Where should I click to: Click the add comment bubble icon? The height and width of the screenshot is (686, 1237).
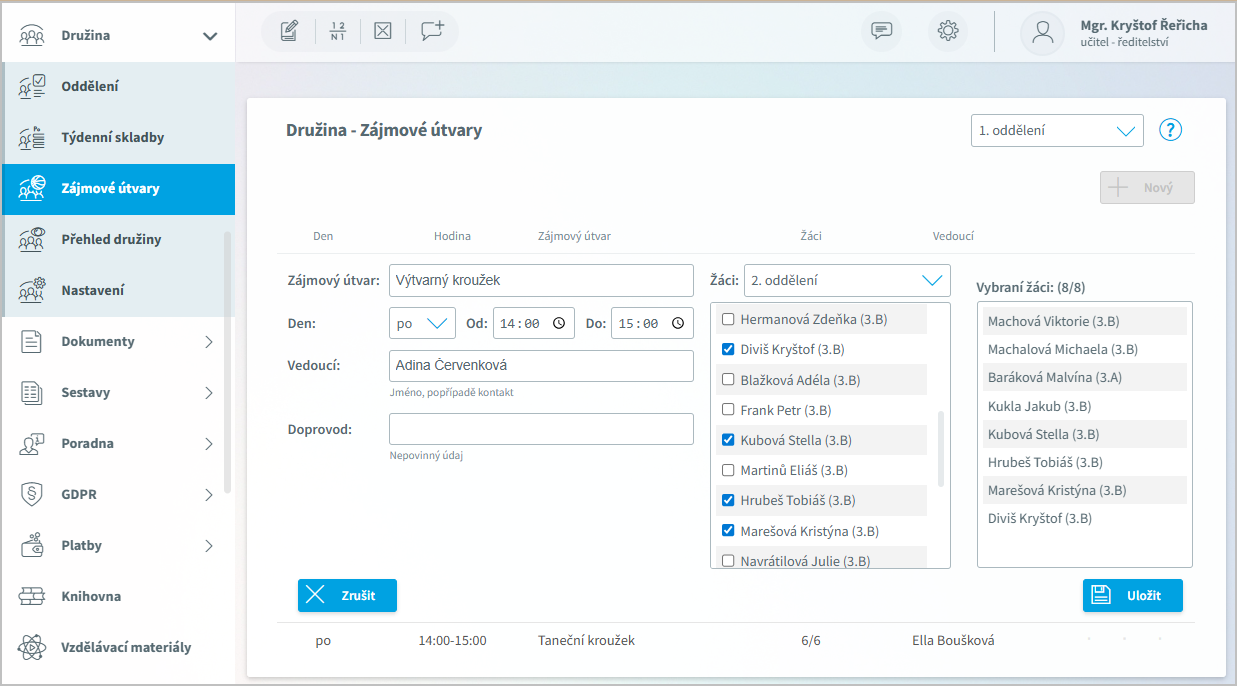(432, 31)
